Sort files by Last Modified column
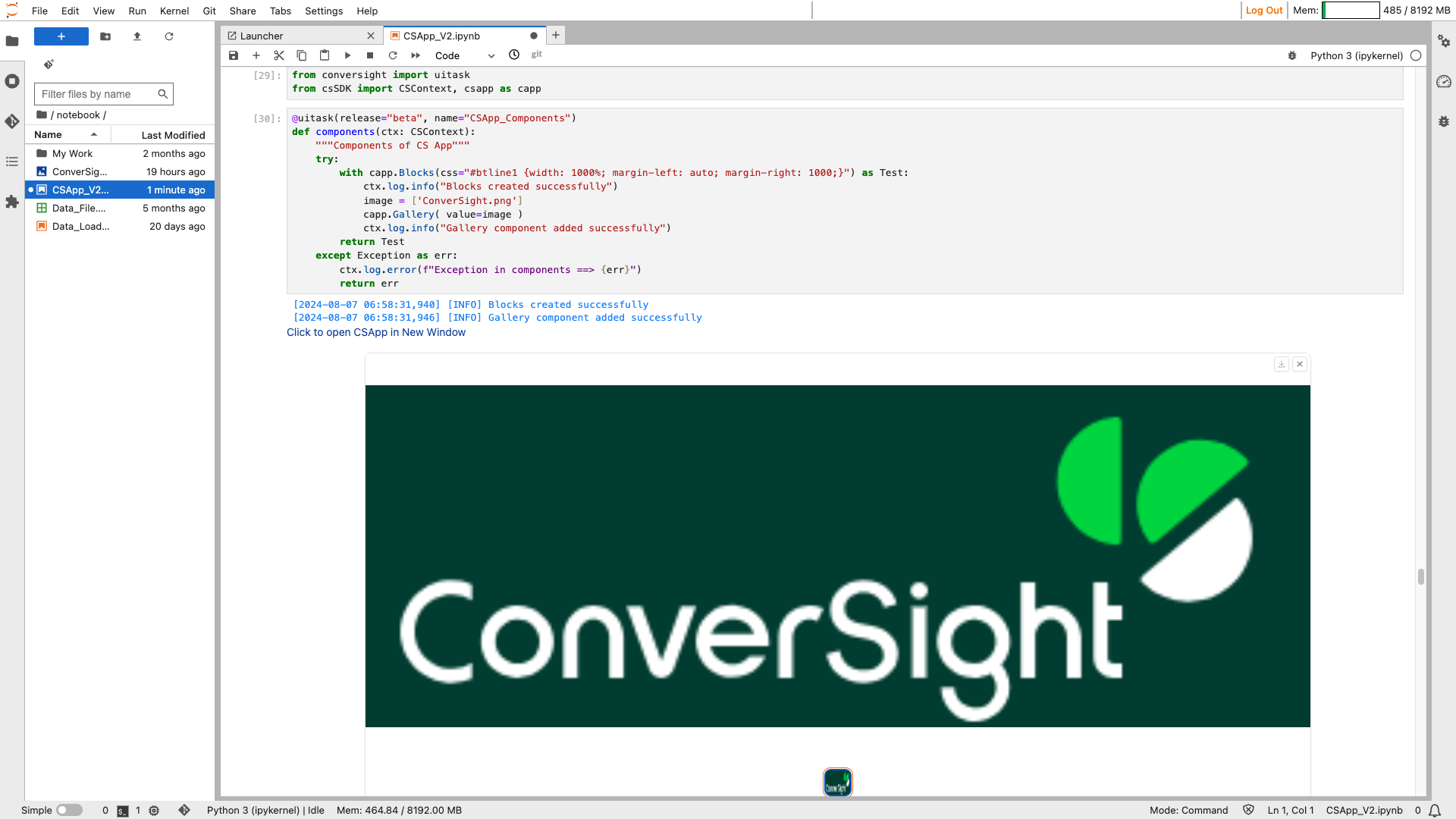 (163, 135)
